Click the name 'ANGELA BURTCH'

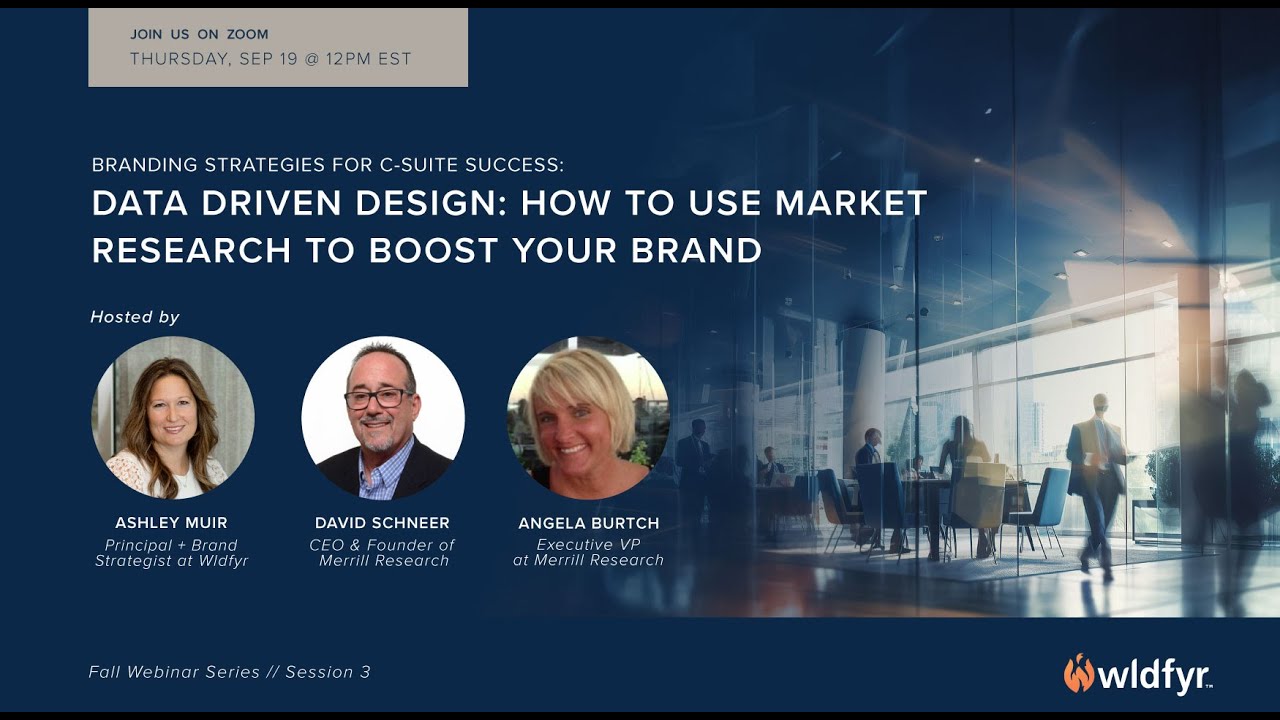pyautogui.click(x=588, y=524)
